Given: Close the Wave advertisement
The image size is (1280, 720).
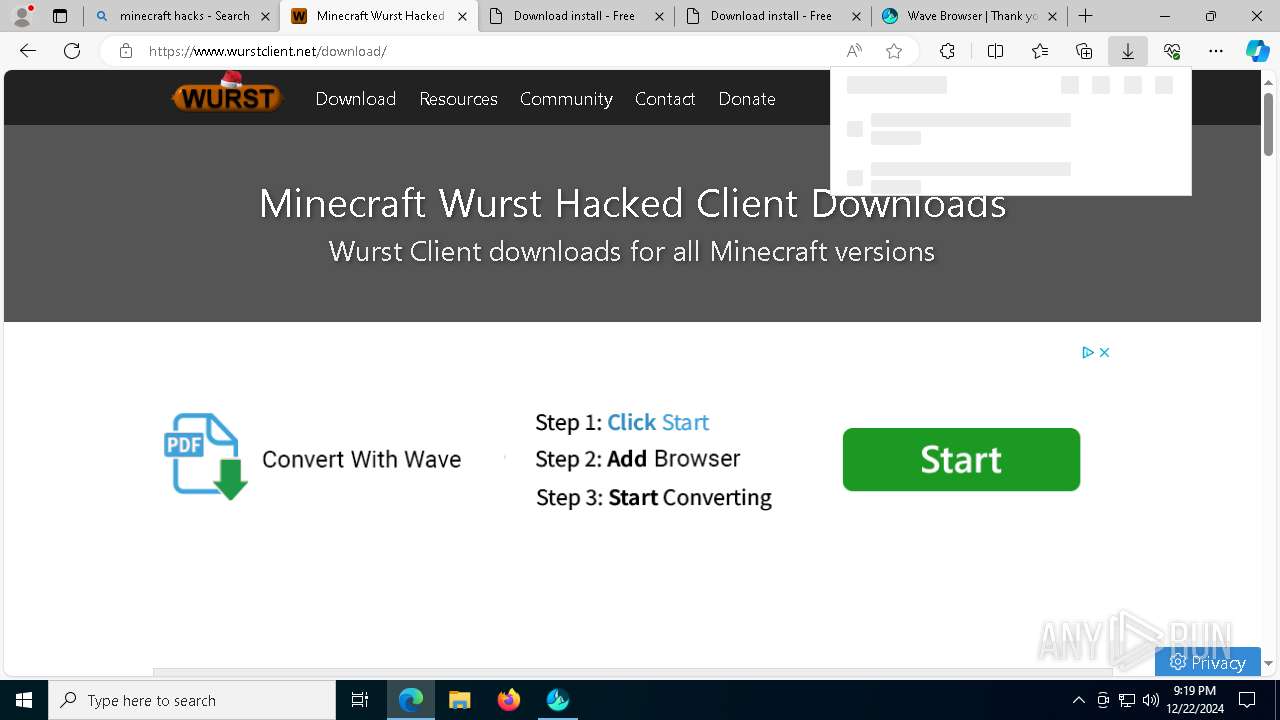Looking at the screenshot, I should (1104, 352).
